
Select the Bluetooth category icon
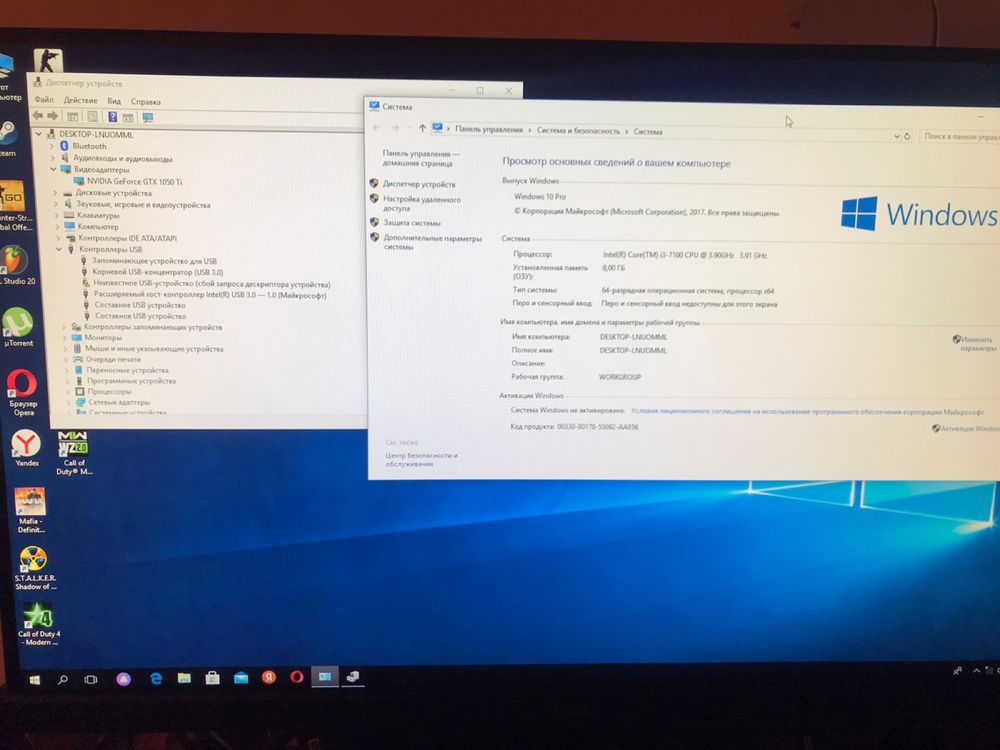pyautogui.click(x=64, y=146)
